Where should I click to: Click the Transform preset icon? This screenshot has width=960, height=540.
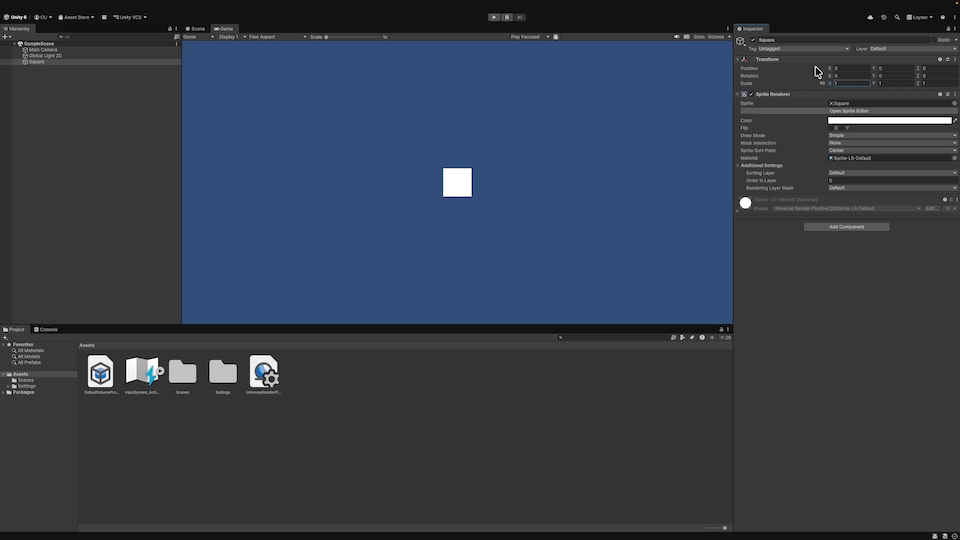click(x=947, y=59)
